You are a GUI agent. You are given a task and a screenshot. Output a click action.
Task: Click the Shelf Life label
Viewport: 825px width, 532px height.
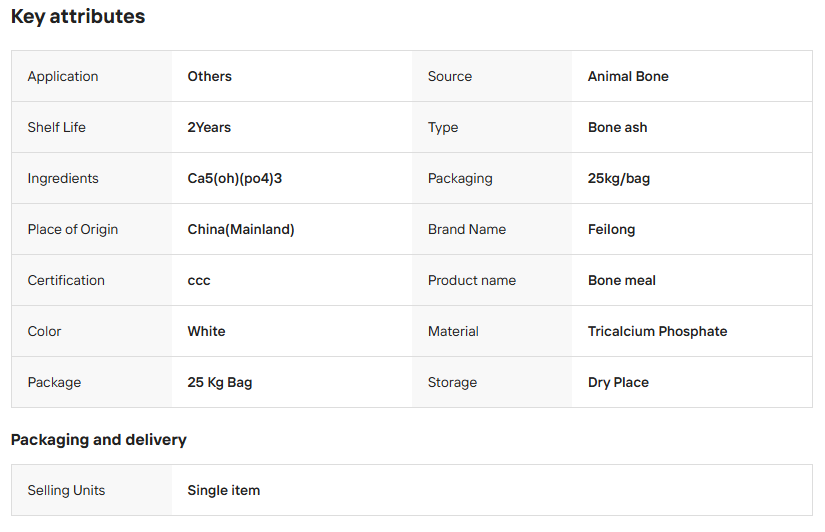pyautogui.click(x=59, y=127)
